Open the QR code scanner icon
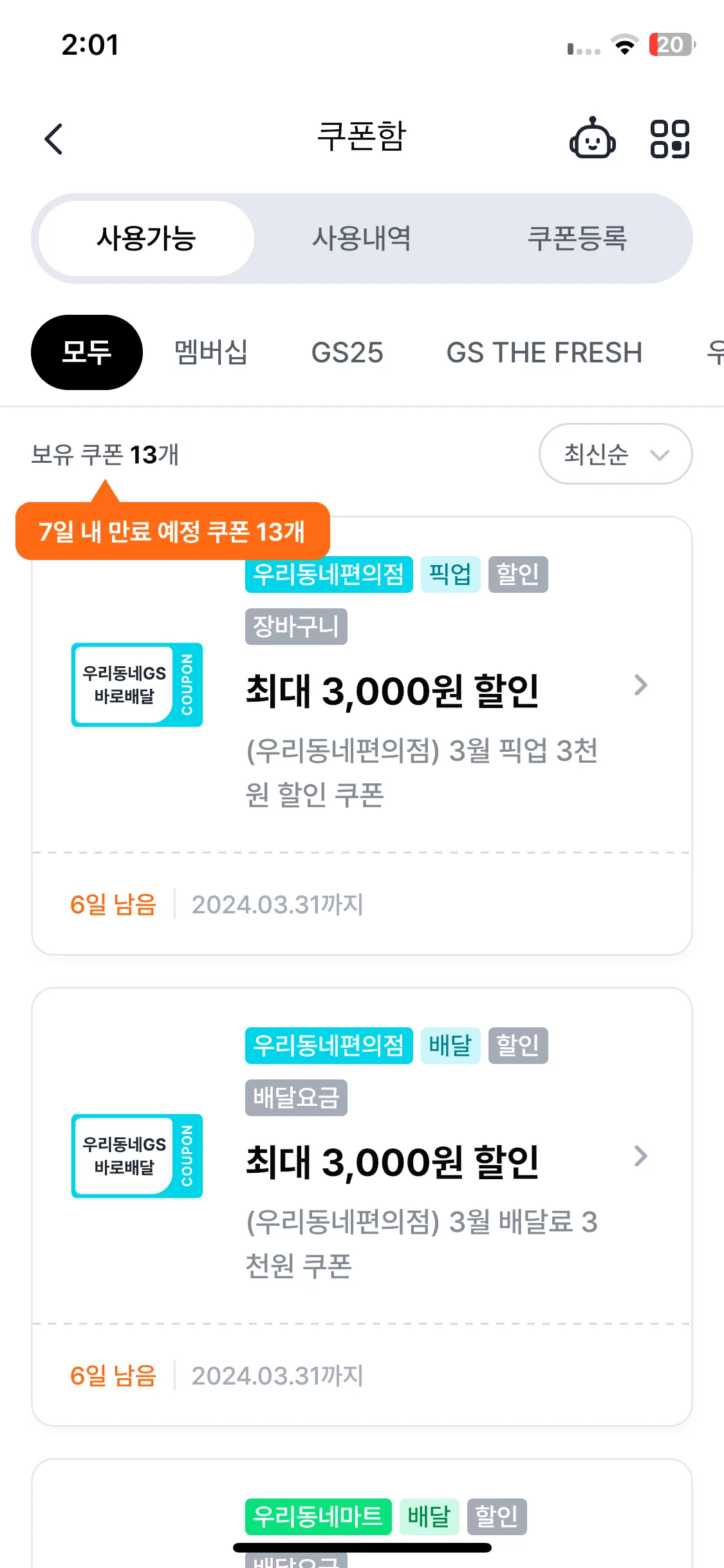Viewport: 724px width, 1568px height. (x=669, y=138)
